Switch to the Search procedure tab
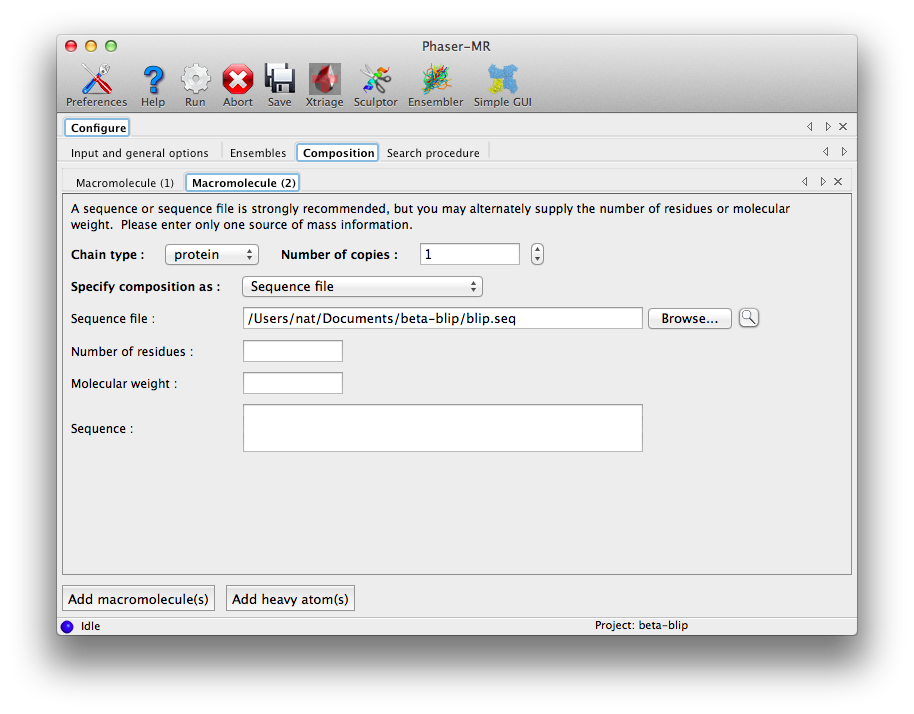 [435, 152]
